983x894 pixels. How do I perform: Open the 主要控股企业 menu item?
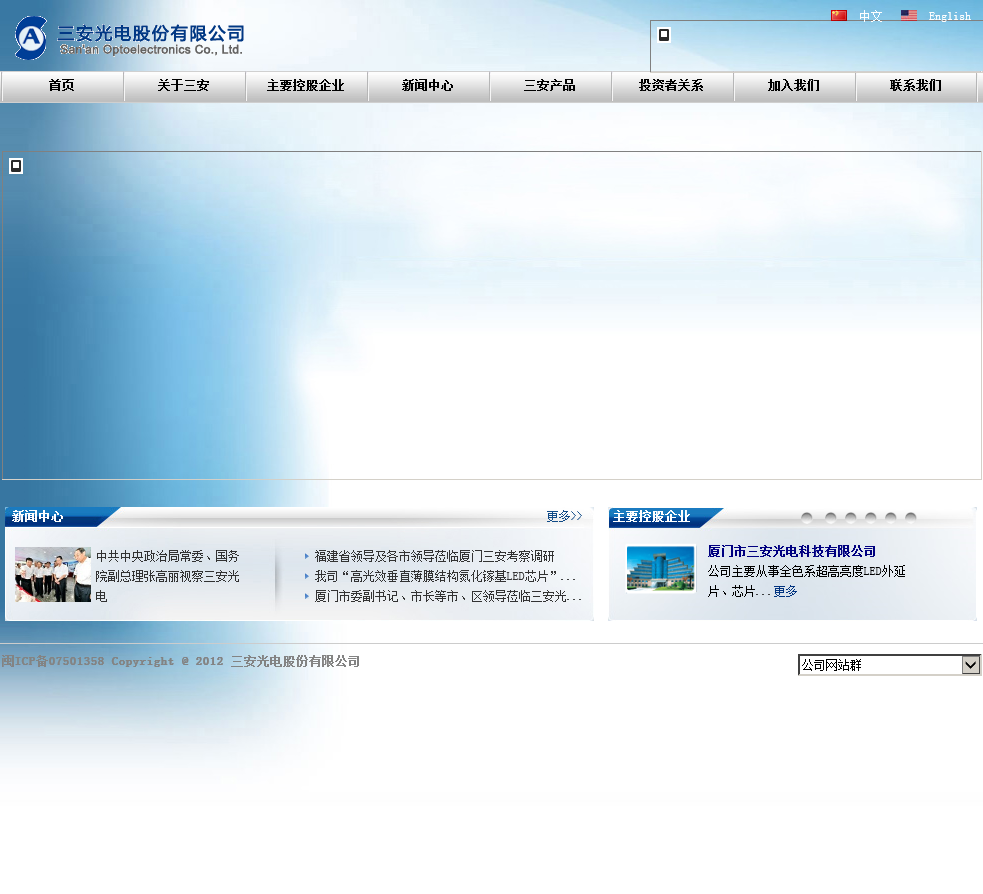click(x=306, y=86)
